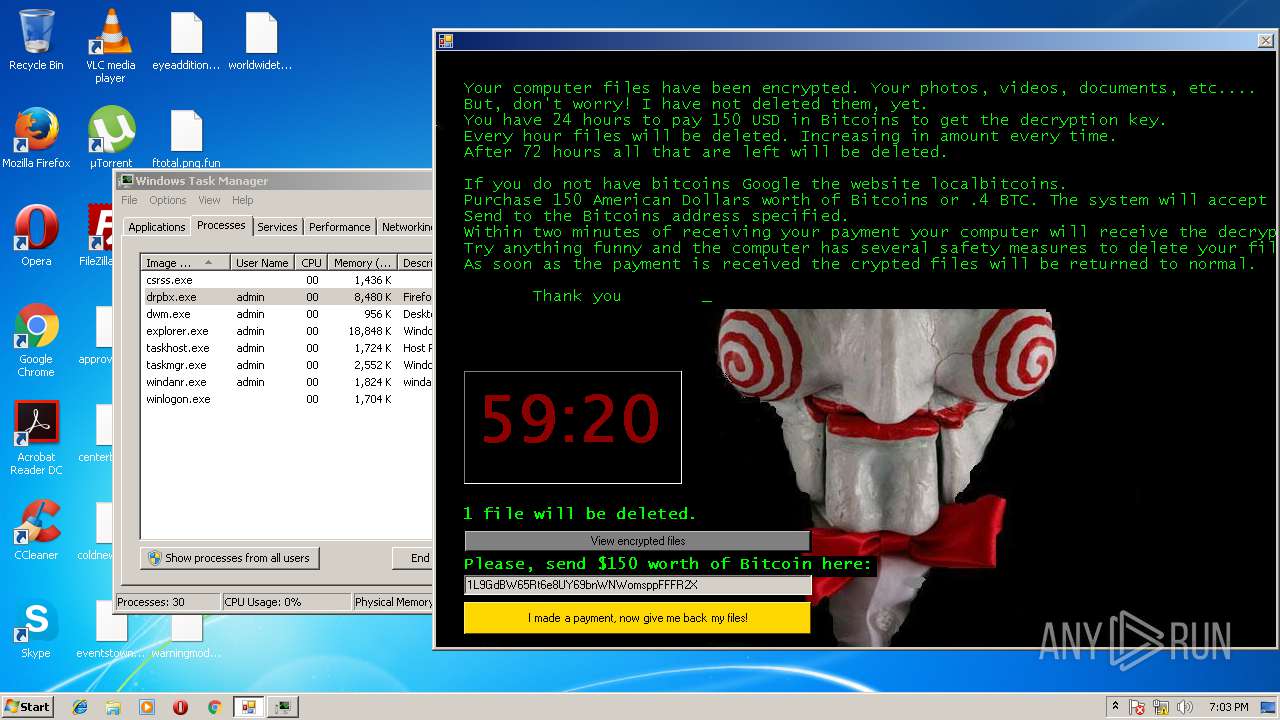
Task: Select windanr.exe process row
Action: (286, 382)
